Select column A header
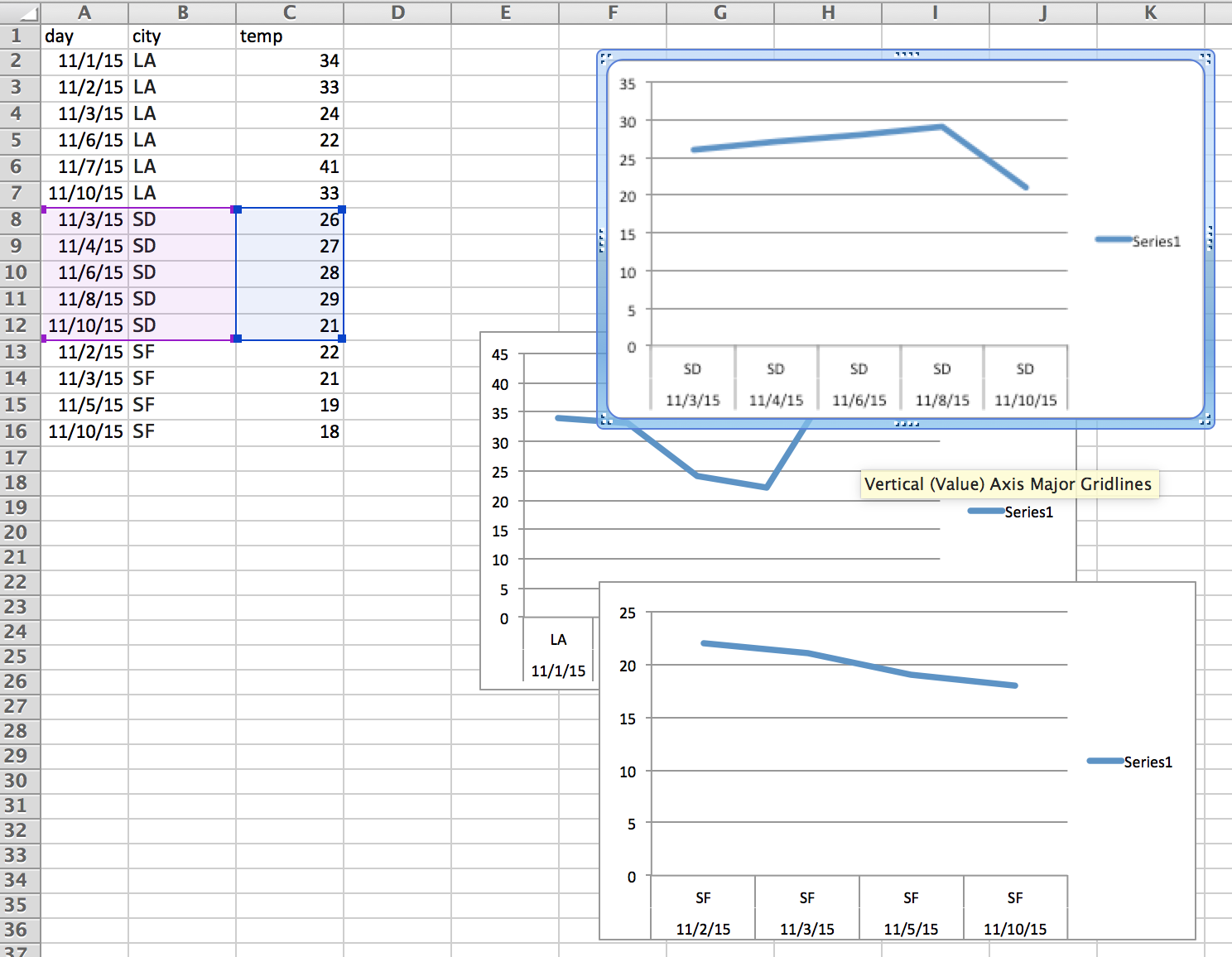Image resolution: width=1232 pixels, height=957 pixels. [x=84, y=12]
